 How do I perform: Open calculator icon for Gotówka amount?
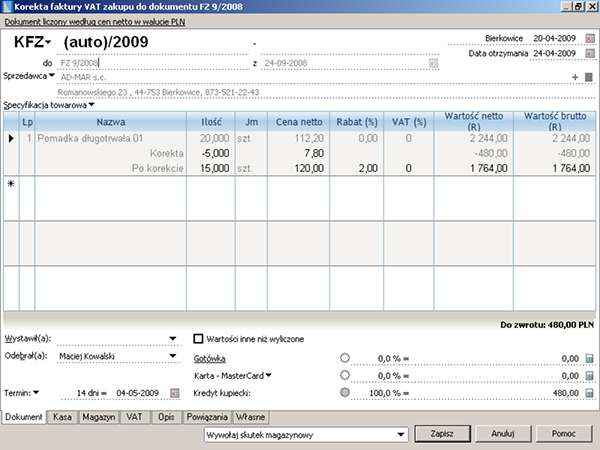[x=589, y=357]
